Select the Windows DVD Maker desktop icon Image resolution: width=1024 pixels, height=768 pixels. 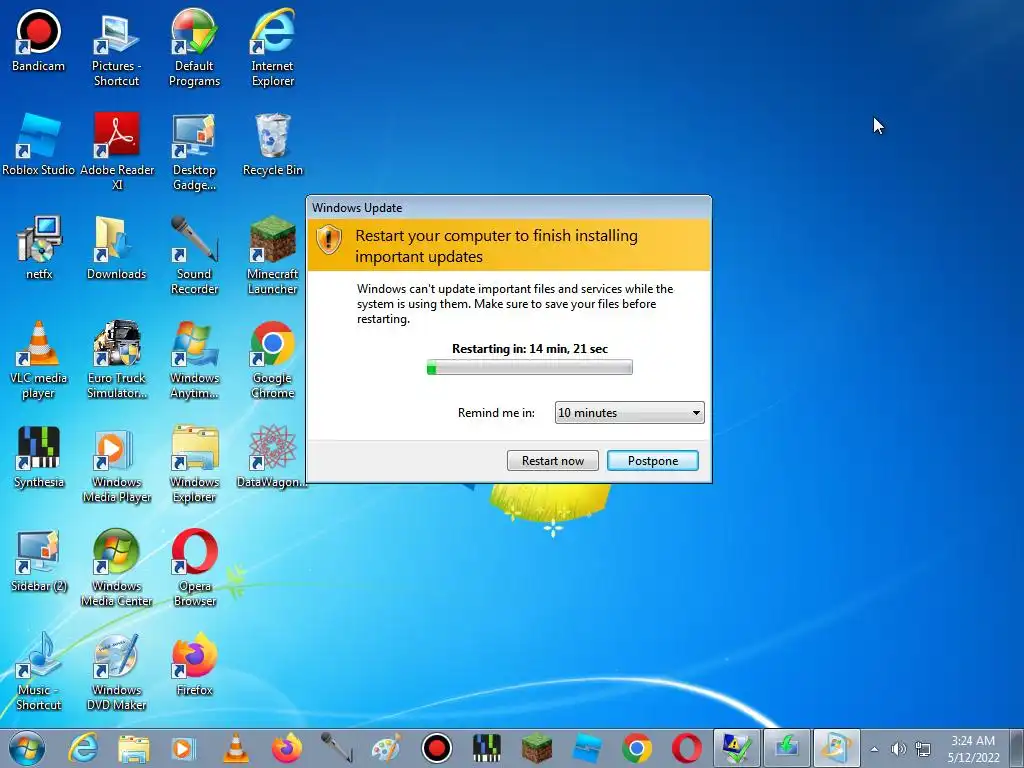(x=116, y=672)
